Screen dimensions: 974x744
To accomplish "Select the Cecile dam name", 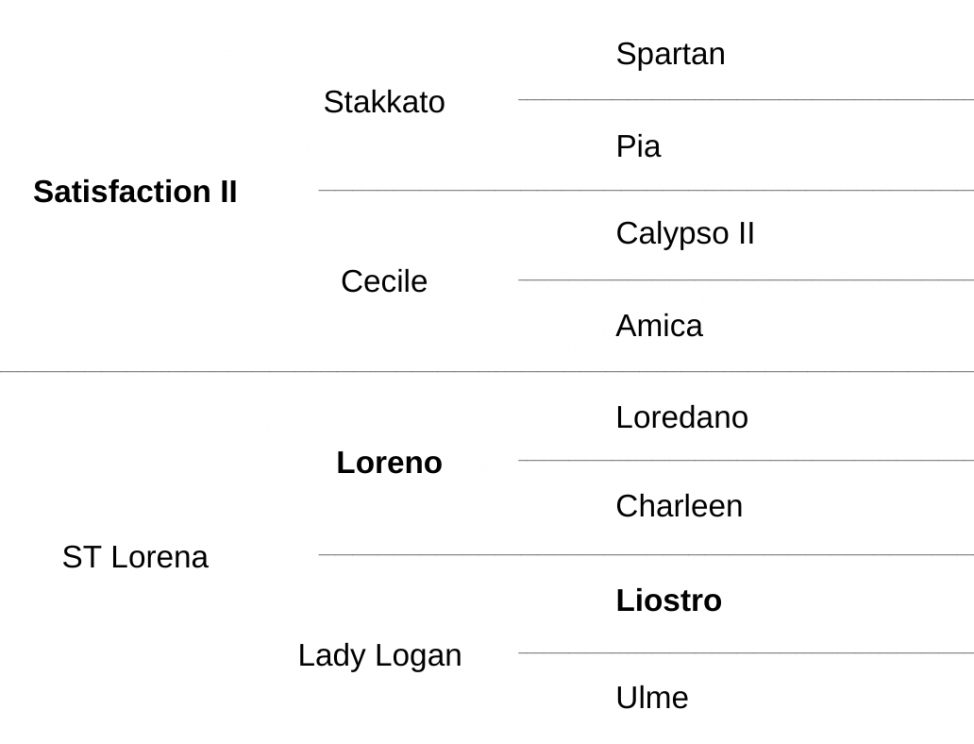I will 385,281.
